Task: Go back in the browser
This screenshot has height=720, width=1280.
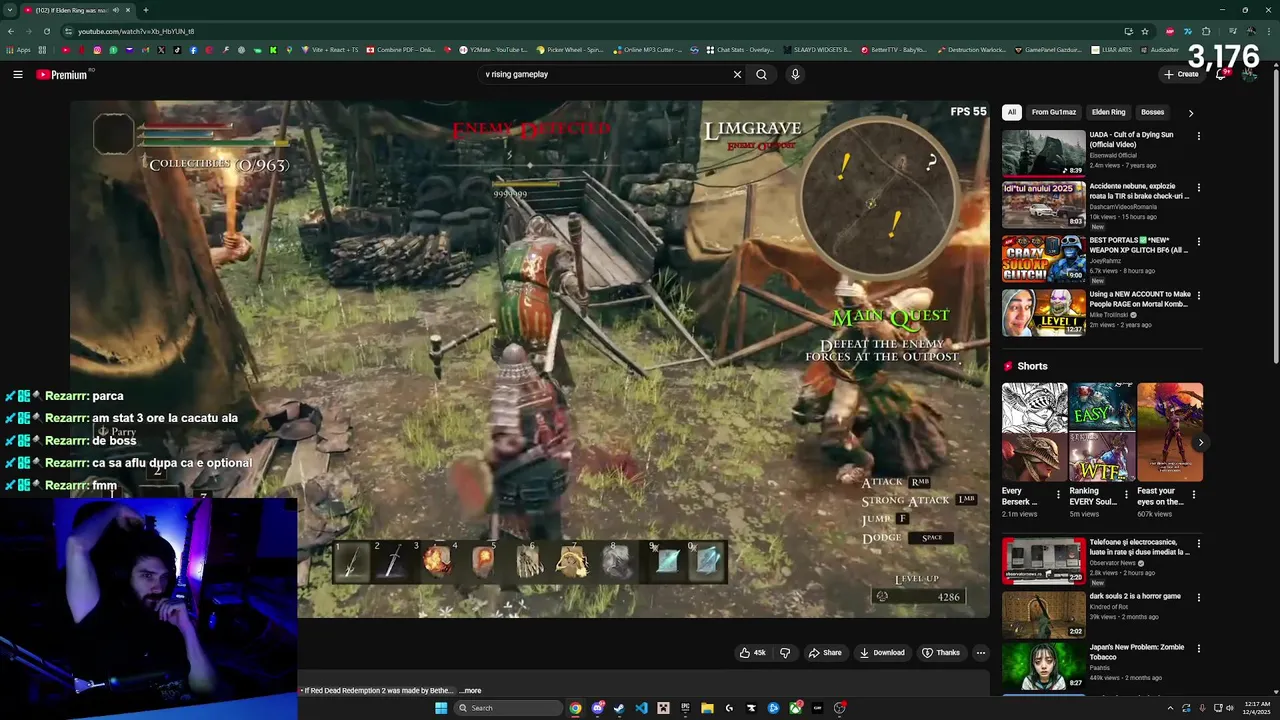Action: [11, 31]
